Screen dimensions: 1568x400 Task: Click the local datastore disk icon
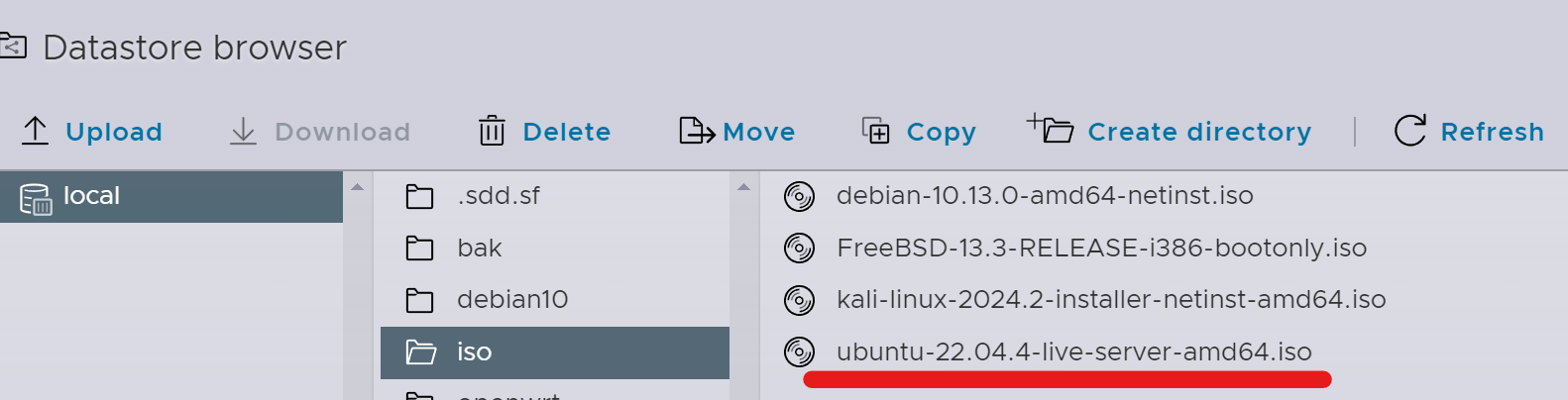[x=36, y=199]
